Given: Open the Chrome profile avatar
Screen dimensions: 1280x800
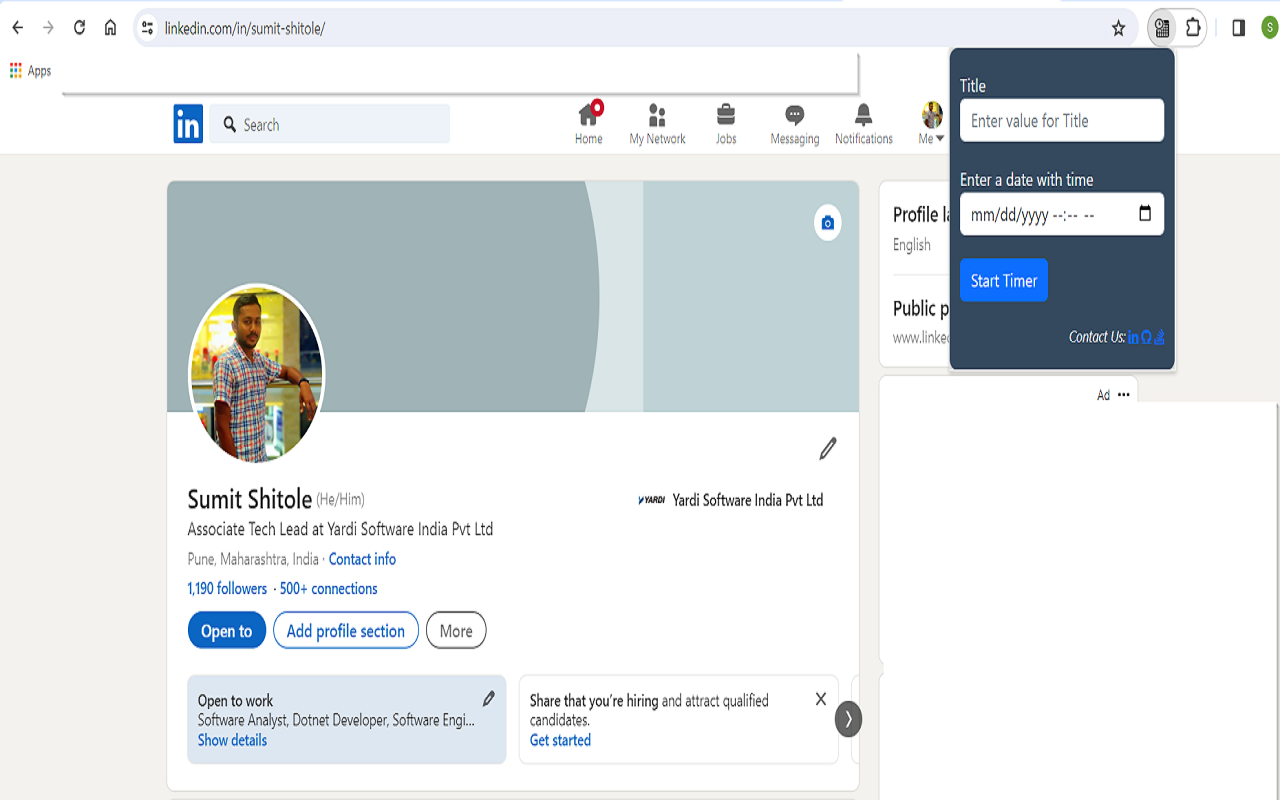Looking at the screenshot, I should pos(1269,28).
